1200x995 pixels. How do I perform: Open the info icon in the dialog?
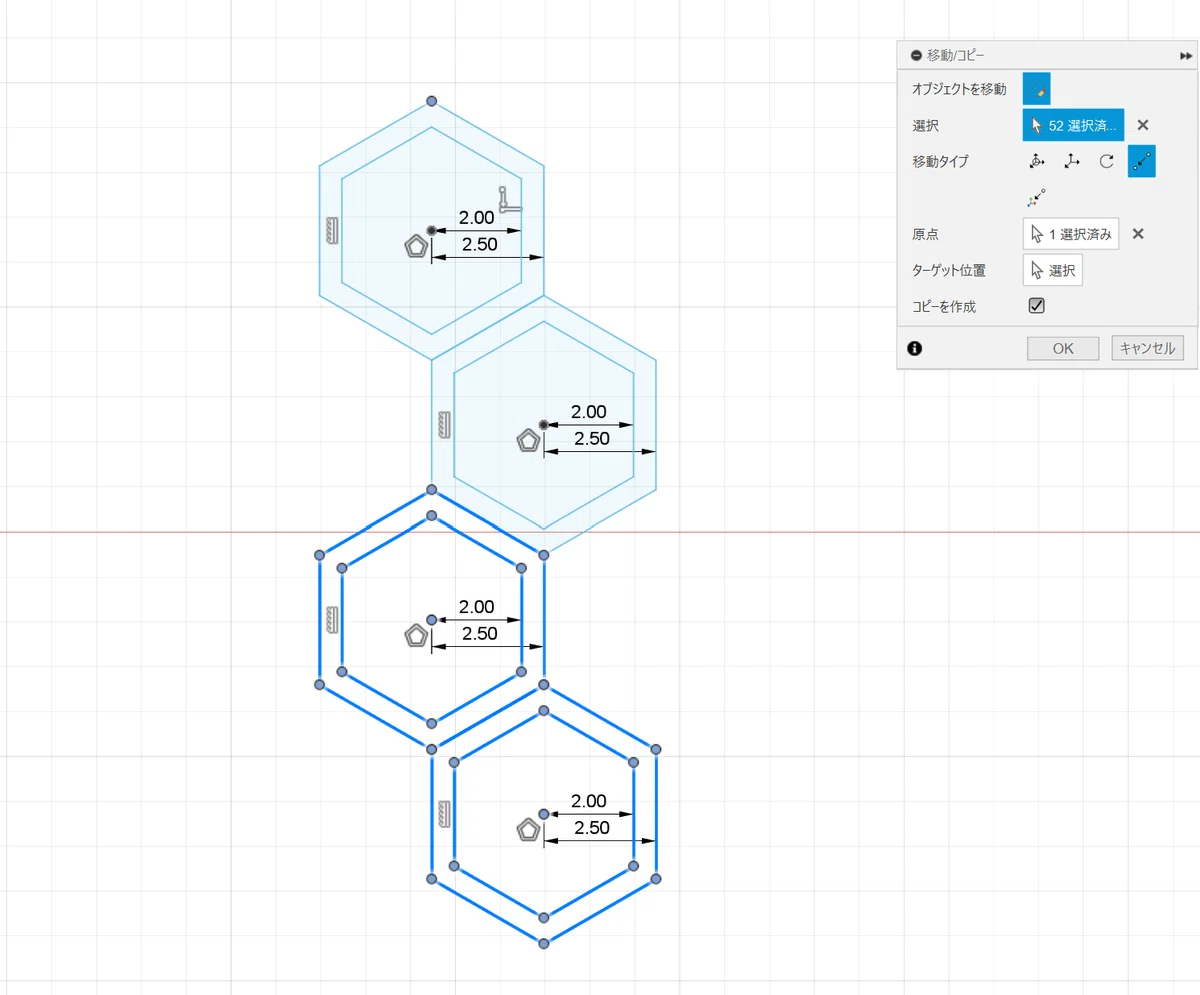914,348
